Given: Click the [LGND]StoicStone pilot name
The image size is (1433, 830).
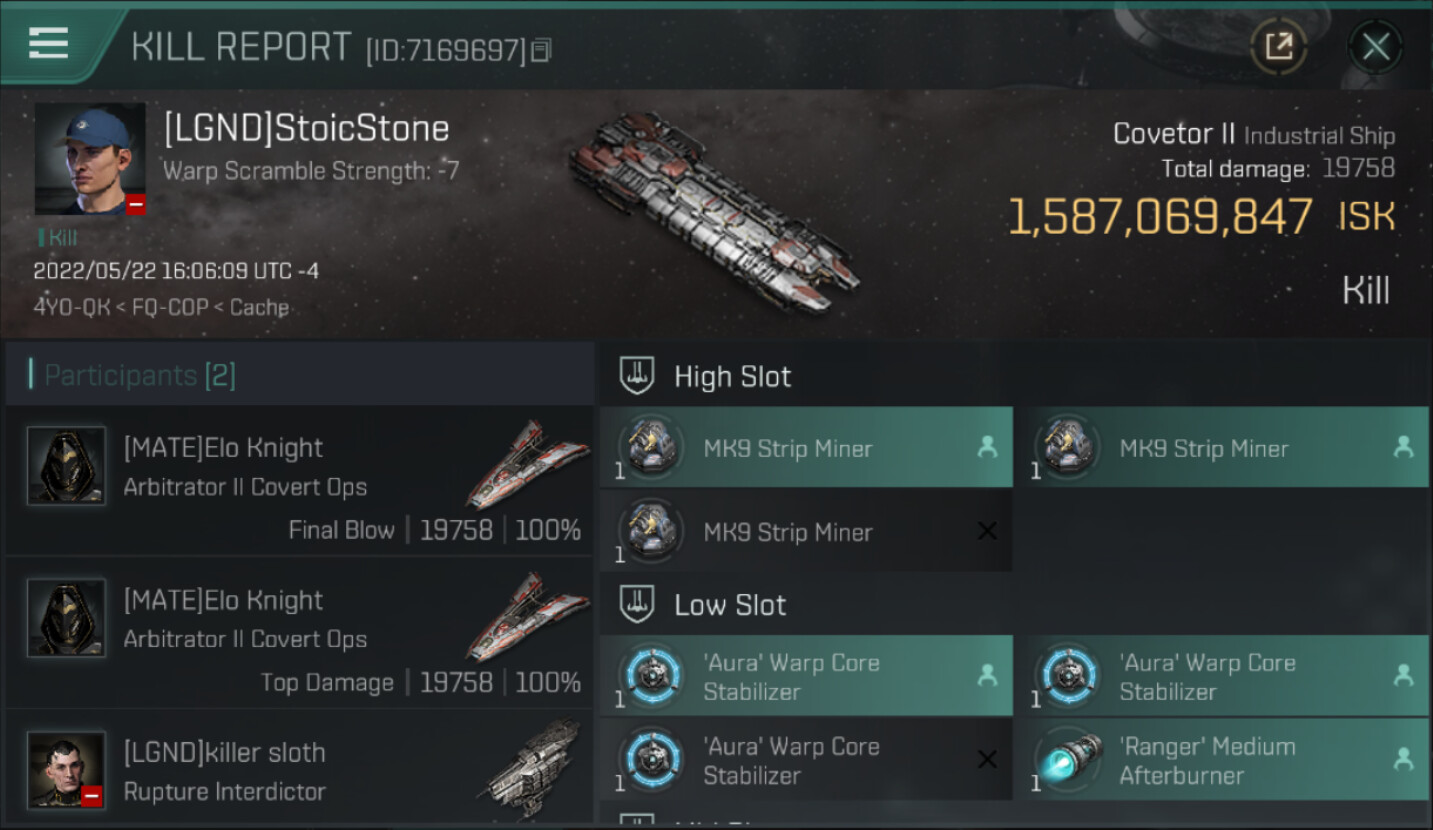Looking at the screenshot, I should [x=306, y=128].
